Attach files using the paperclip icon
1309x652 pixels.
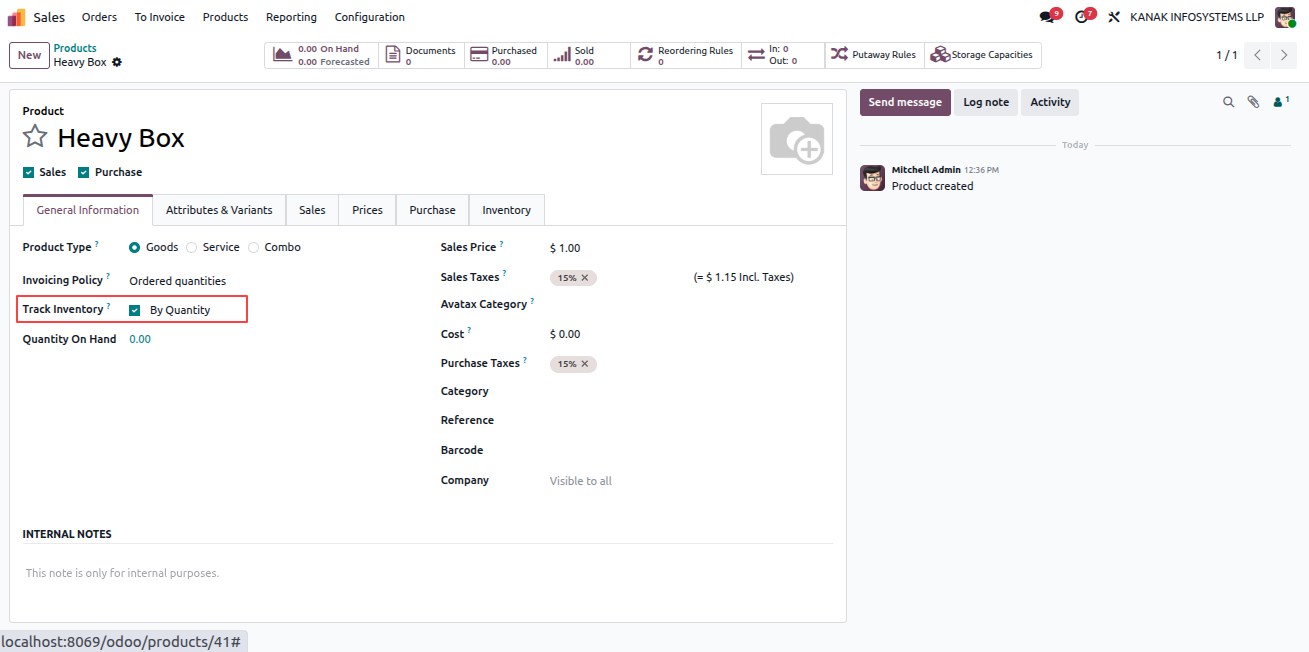tap(1253, 102)
